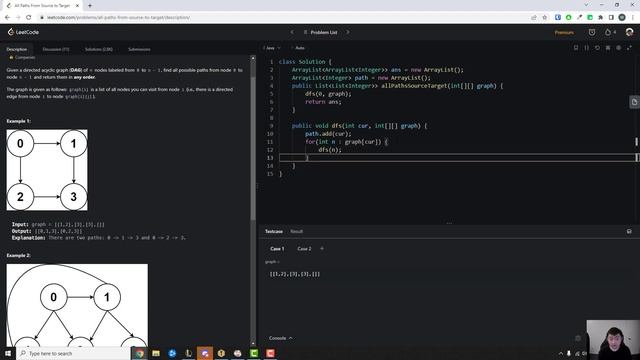
Task: Go to the next problem arrow
Action: point(348,32)
